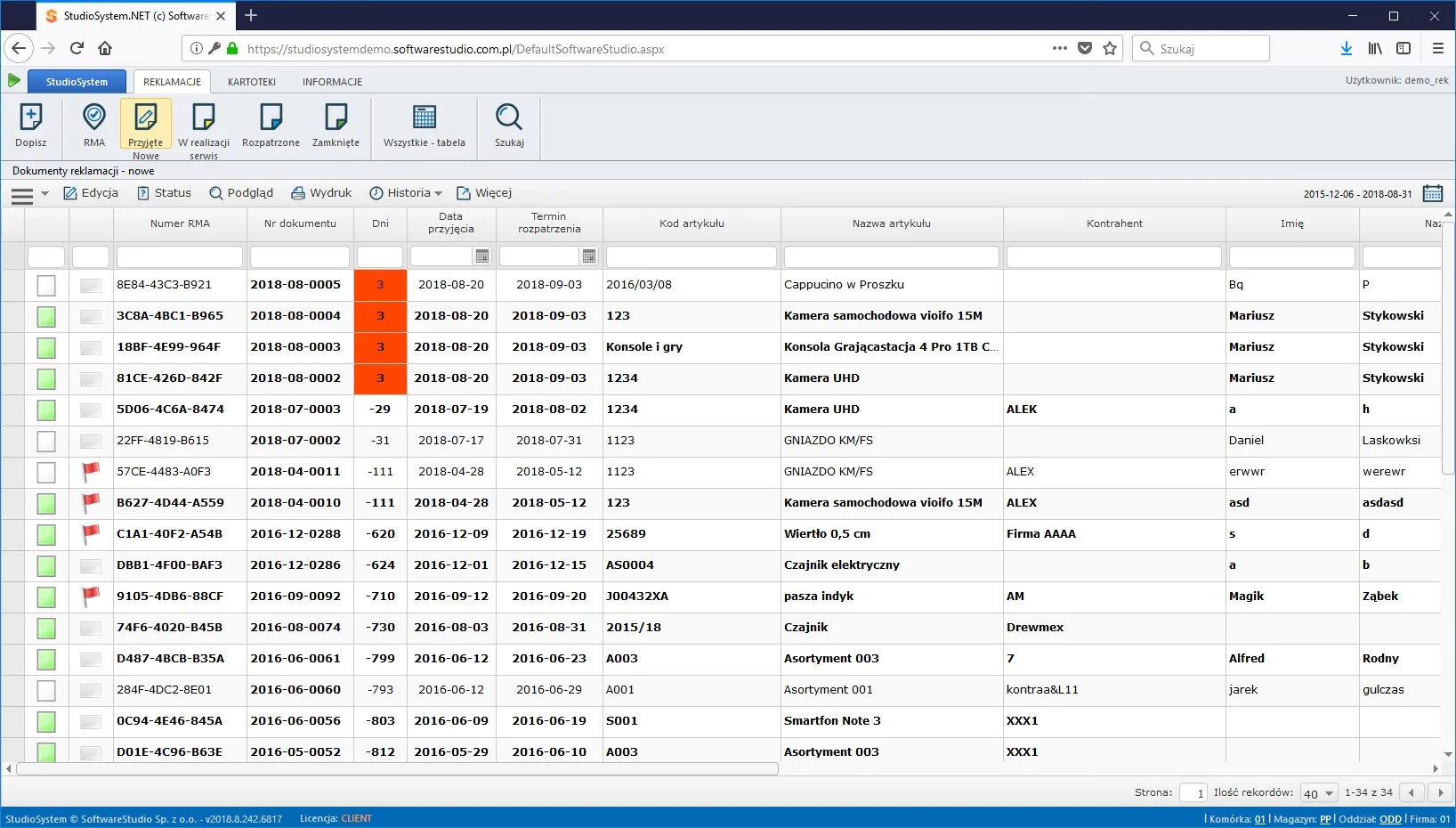
Task: Click the Strona page number field
Action: click(x=1193, y=792)
